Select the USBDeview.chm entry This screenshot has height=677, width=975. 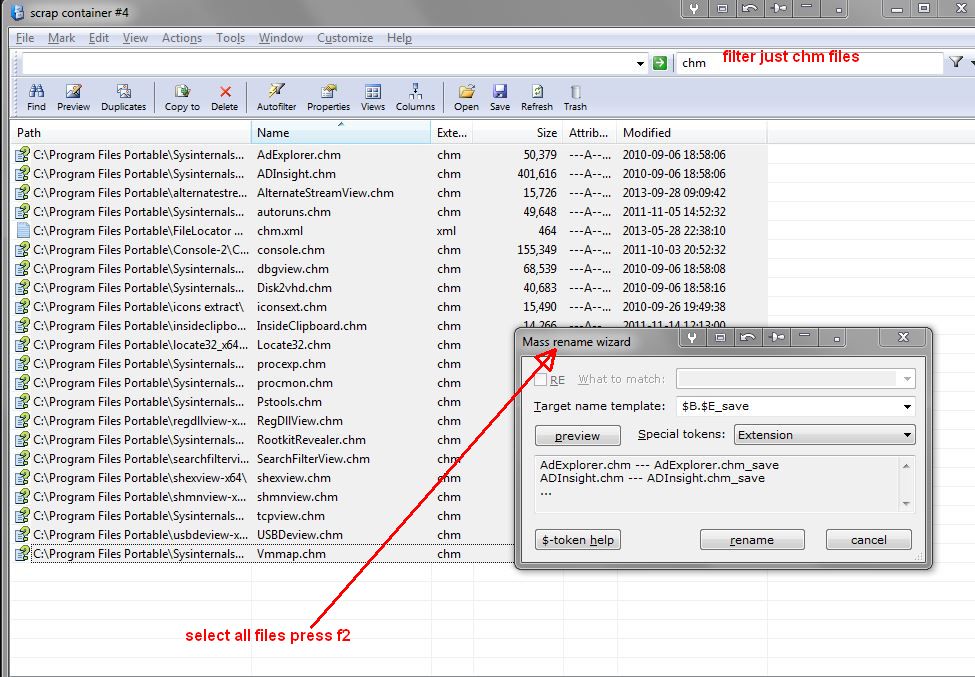tap(300, 535)
